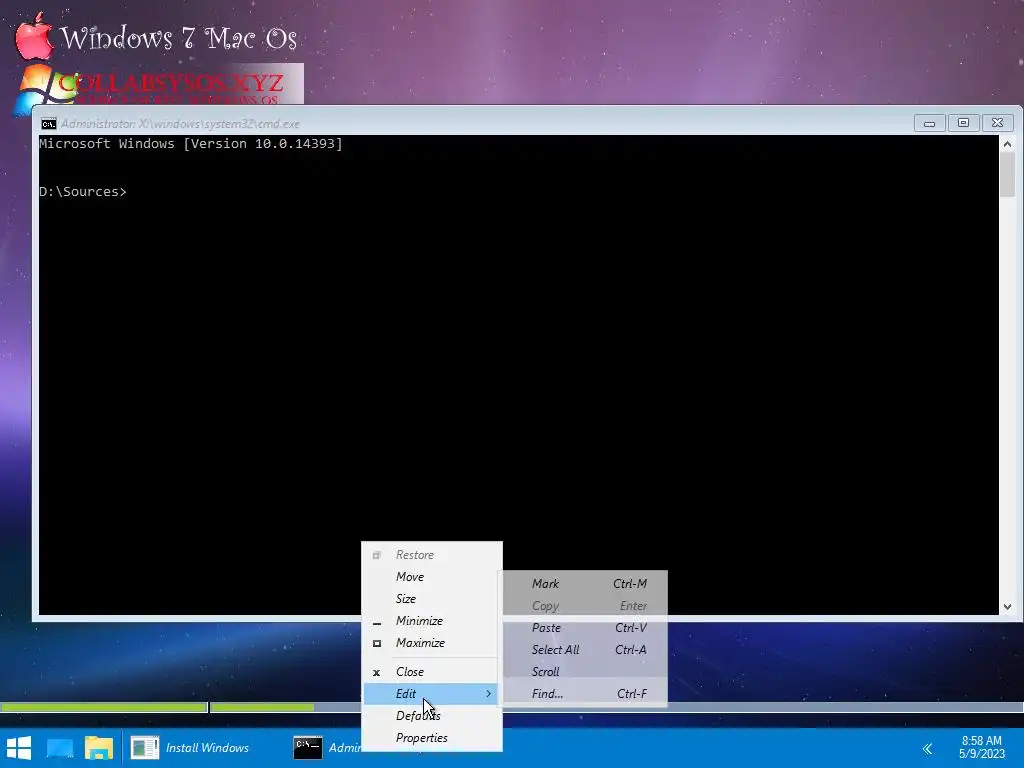Click the Administrator cmd taskbar button
This screenshot has width=1024, height=768.
[x=325, y=748]
